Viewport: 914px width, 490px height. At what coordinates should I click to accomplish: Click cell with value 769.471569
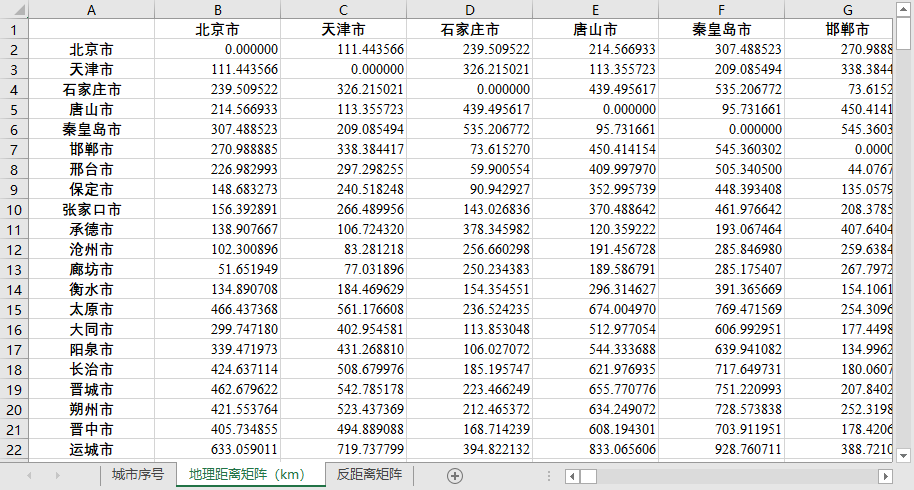pyautogui.click(x=721, y=309)
